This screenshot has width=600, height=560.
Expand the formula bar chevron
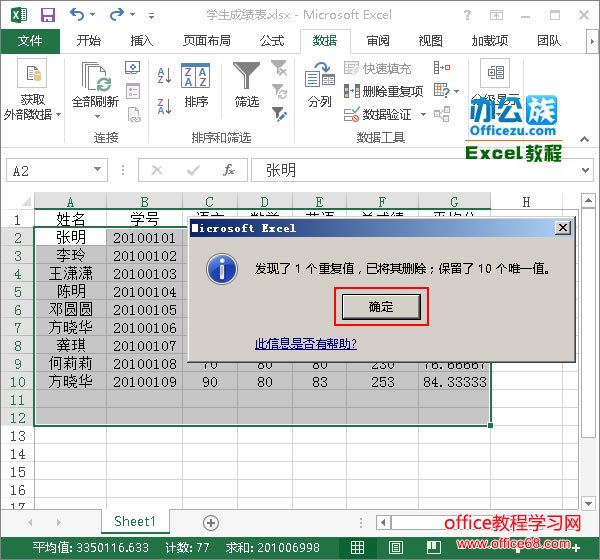(585, 170)
